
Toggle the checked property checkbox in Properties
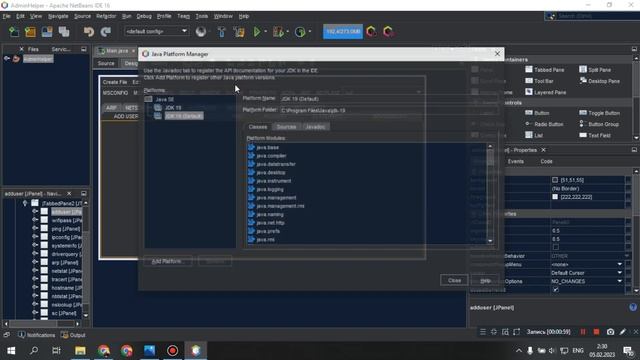[556, 289]
